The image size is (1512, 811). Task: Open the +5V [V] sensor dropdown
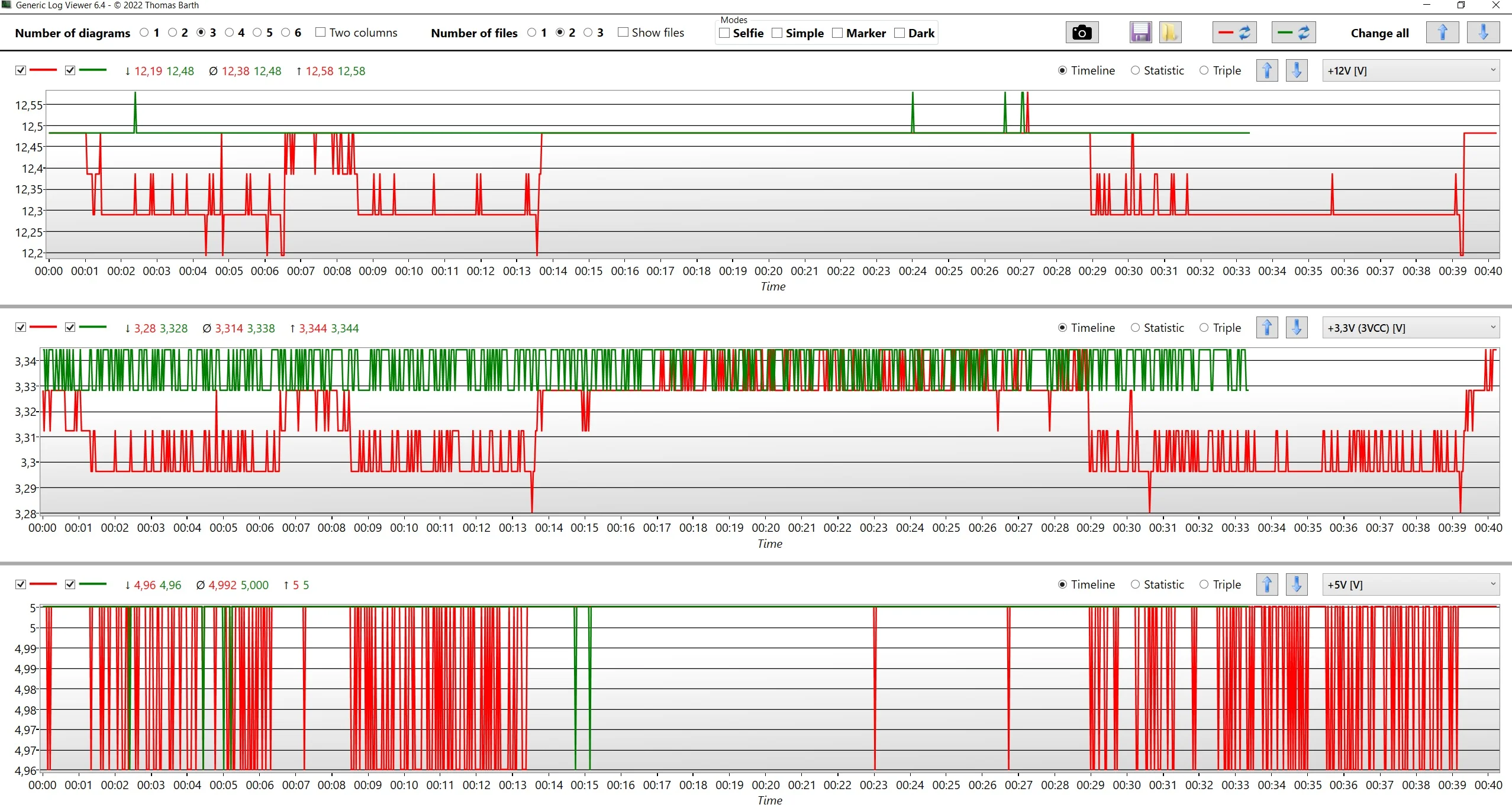1411,584
